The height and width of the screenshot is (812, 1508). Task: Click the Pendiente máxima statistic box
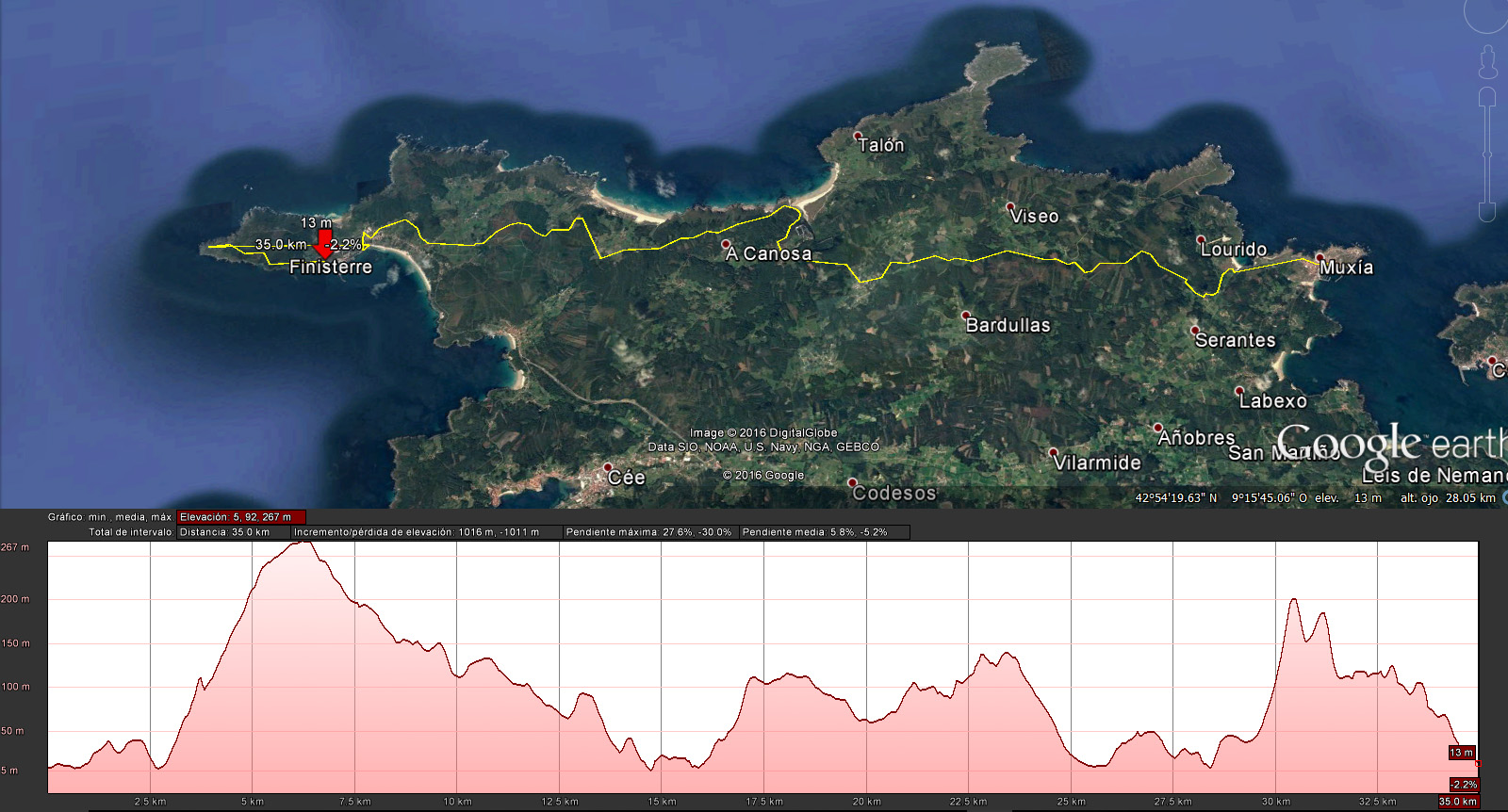tap(648, 532)
